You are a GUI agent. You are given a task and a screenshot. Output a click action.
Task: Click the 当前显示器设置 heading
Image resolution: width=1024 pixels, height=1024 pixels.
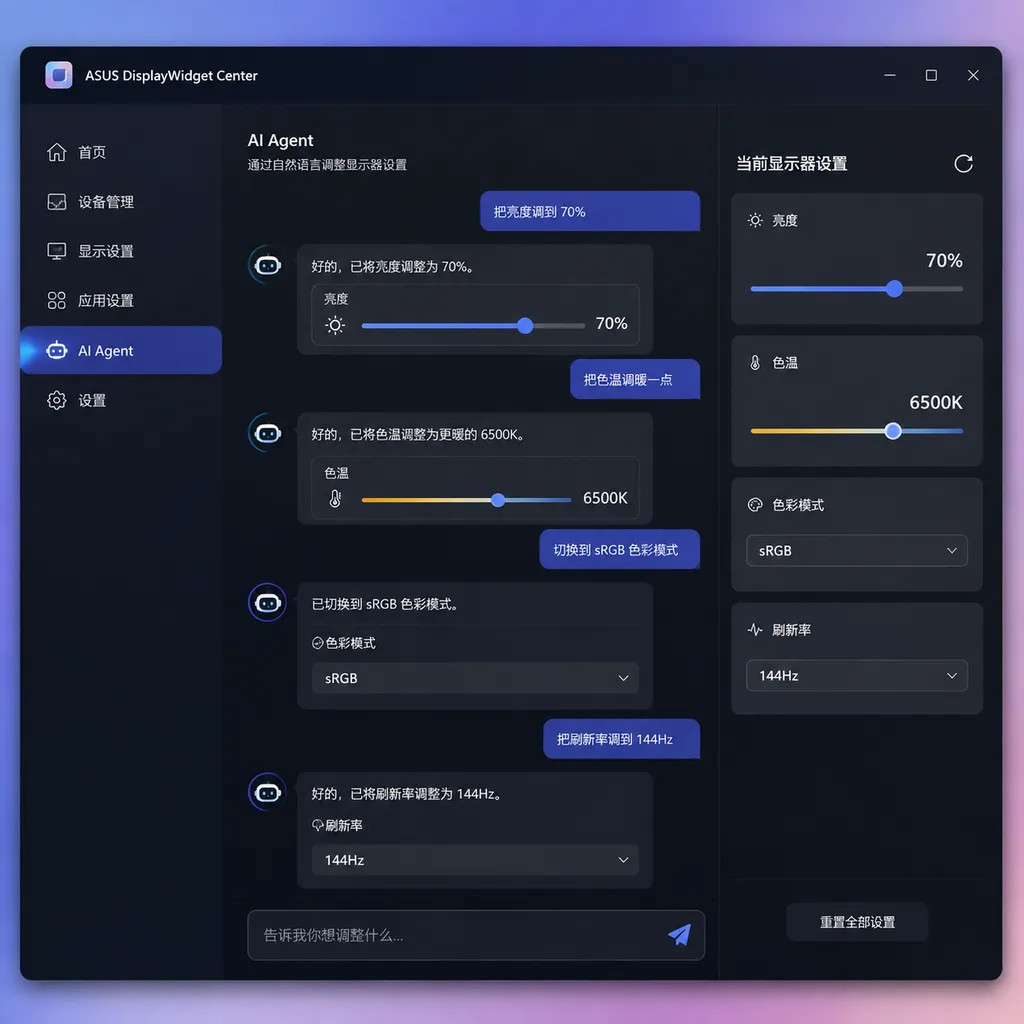tap(792, 163)
